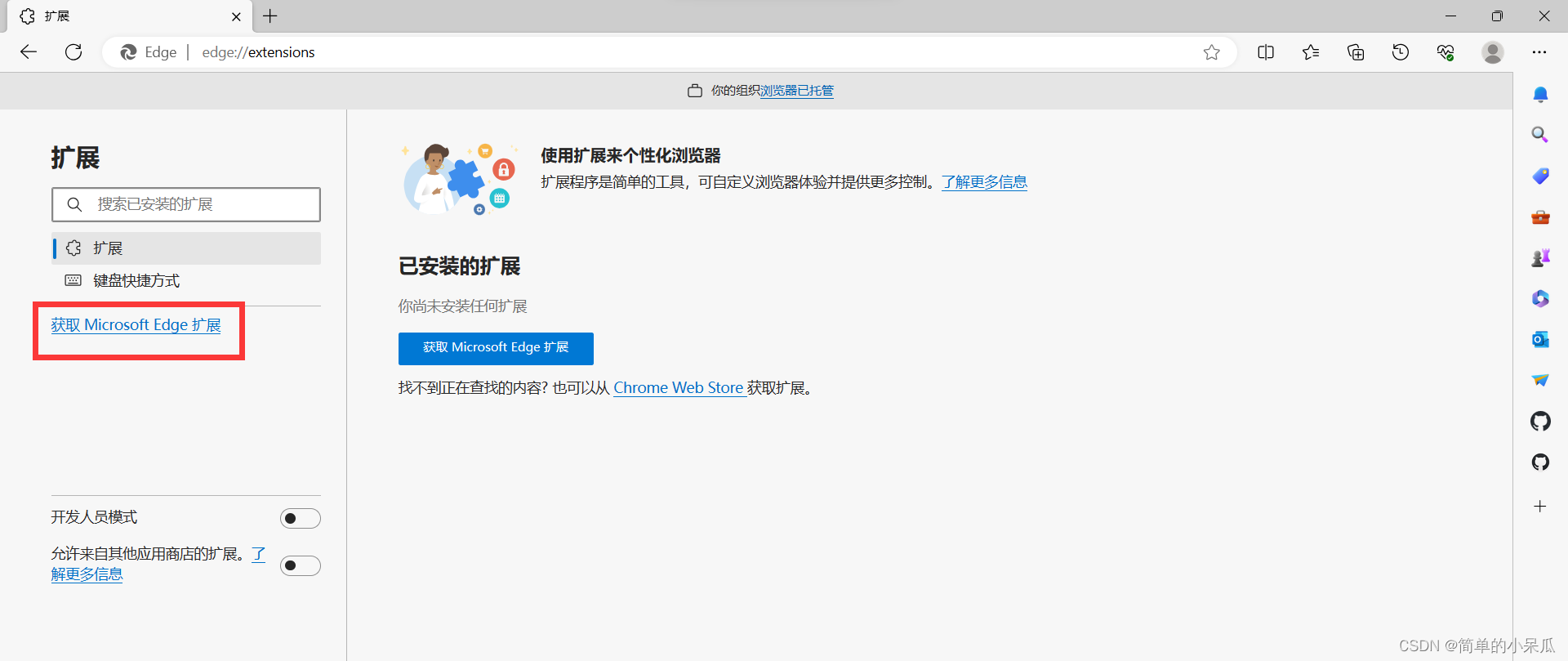Viewport: 1568px width, 661px height.
Task: Select the 扩展 browser tab
Action: (x=131, y=16)
